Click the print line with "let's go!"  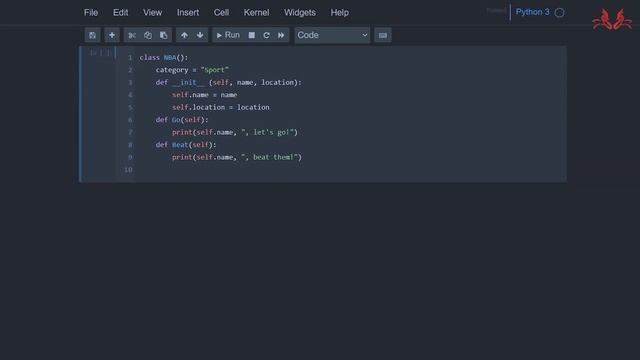[x=235, y=132]
